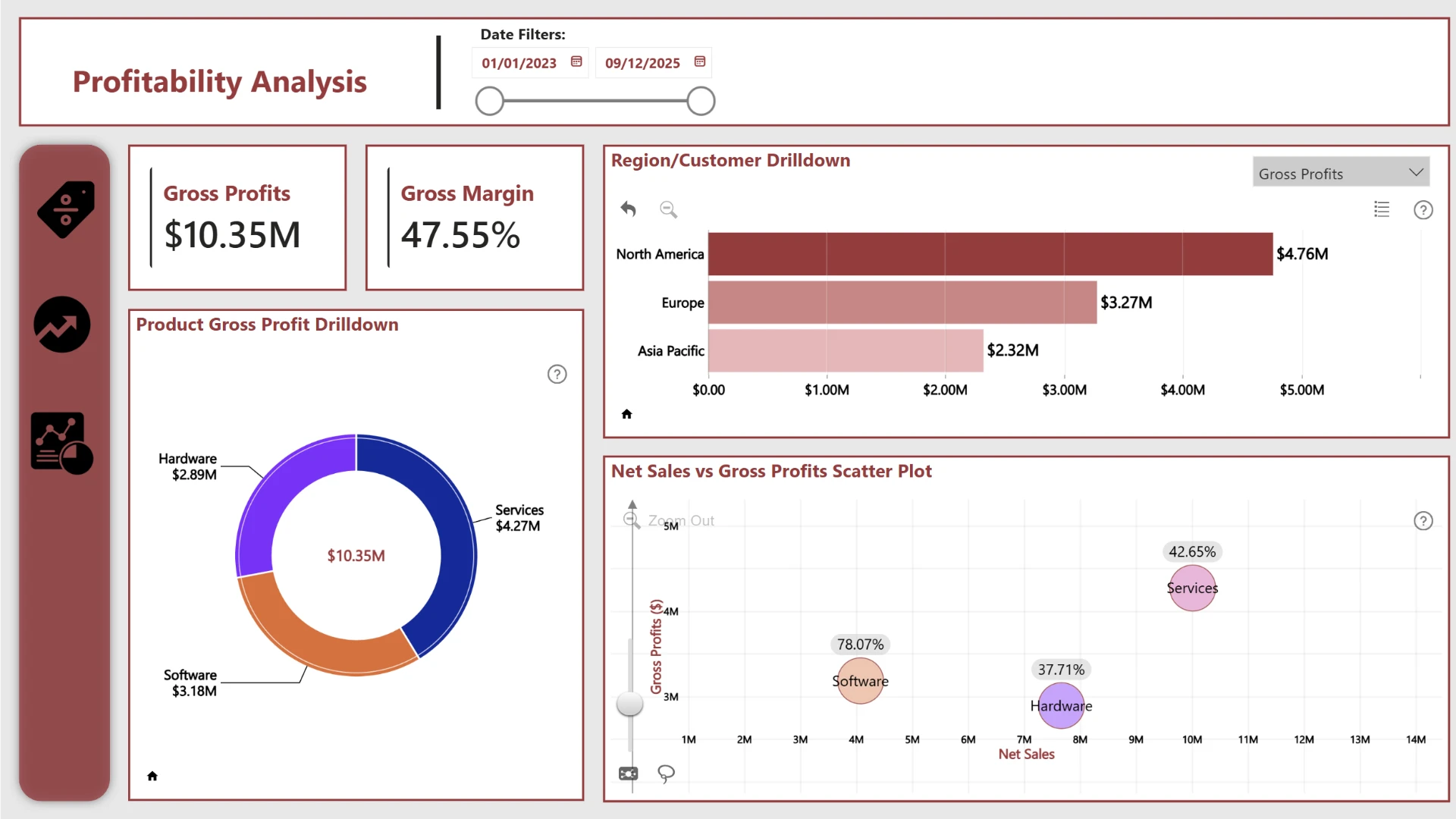
Task: Open start date calendar picker
Action: click(576, 61)
